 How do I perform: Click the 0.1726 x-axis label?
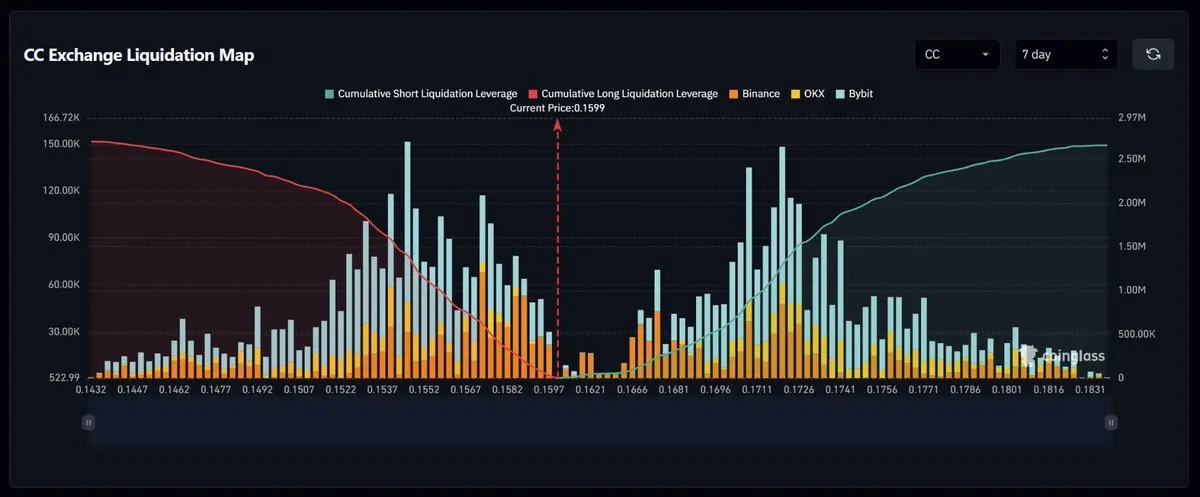click(x=799, y=391)
